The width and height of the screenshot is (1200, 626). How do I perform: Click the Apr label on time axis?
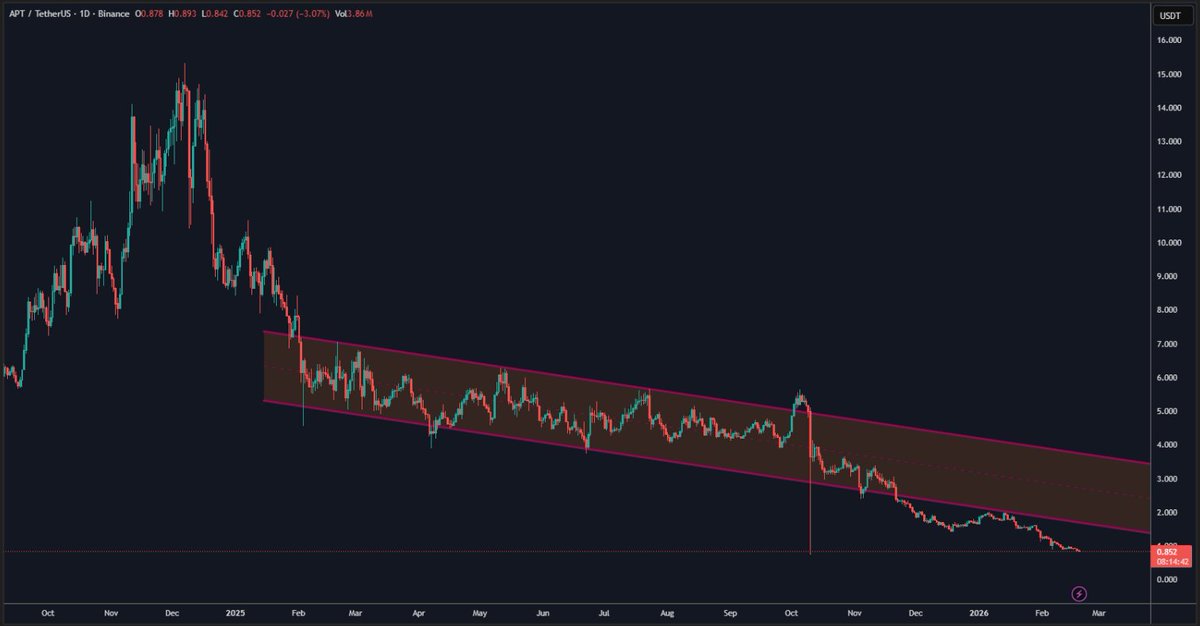(418, 611)
